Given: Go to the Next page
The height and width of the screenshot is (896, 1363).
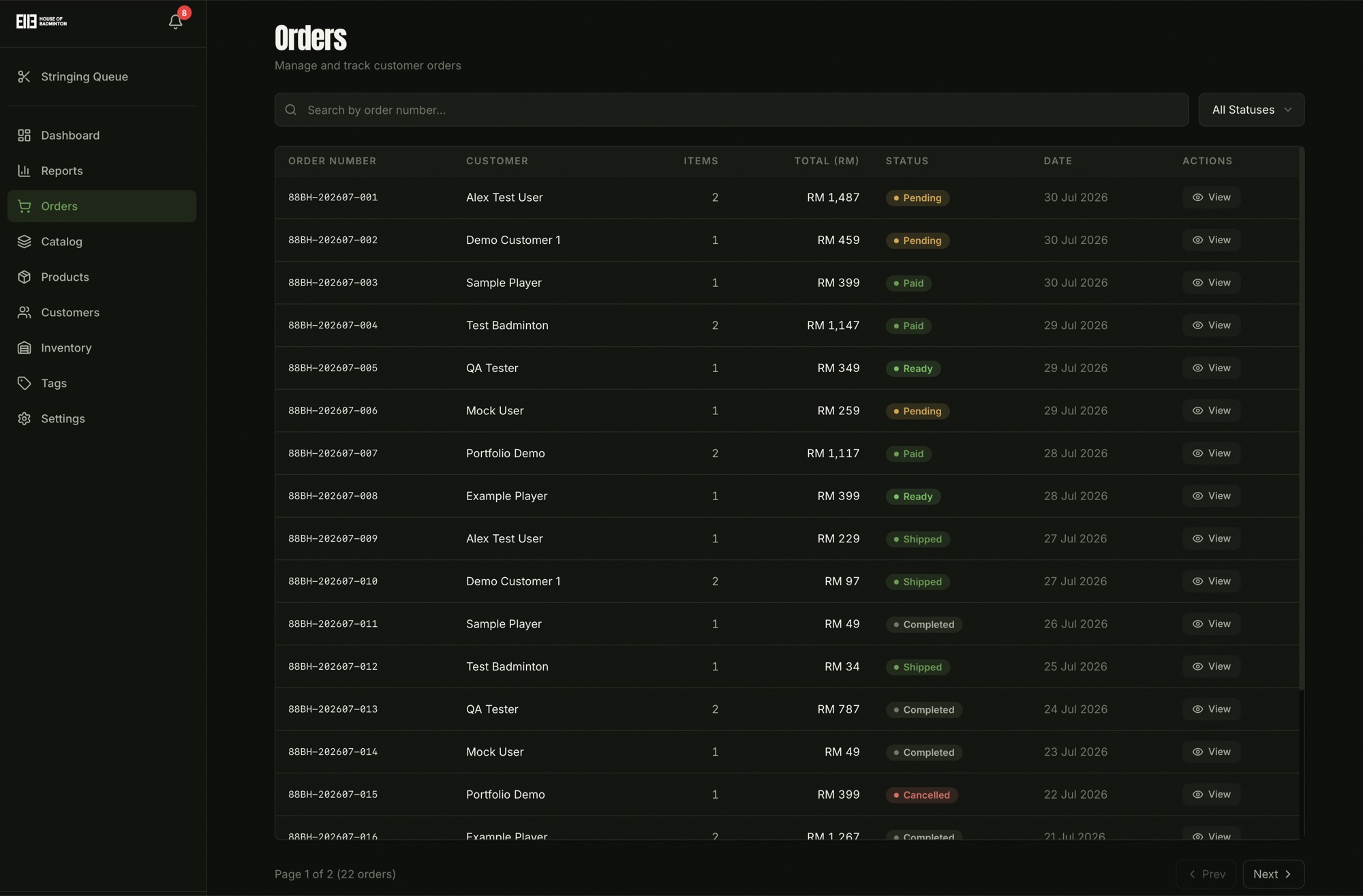Looking at the screenshot, I should coord(1273,874).
